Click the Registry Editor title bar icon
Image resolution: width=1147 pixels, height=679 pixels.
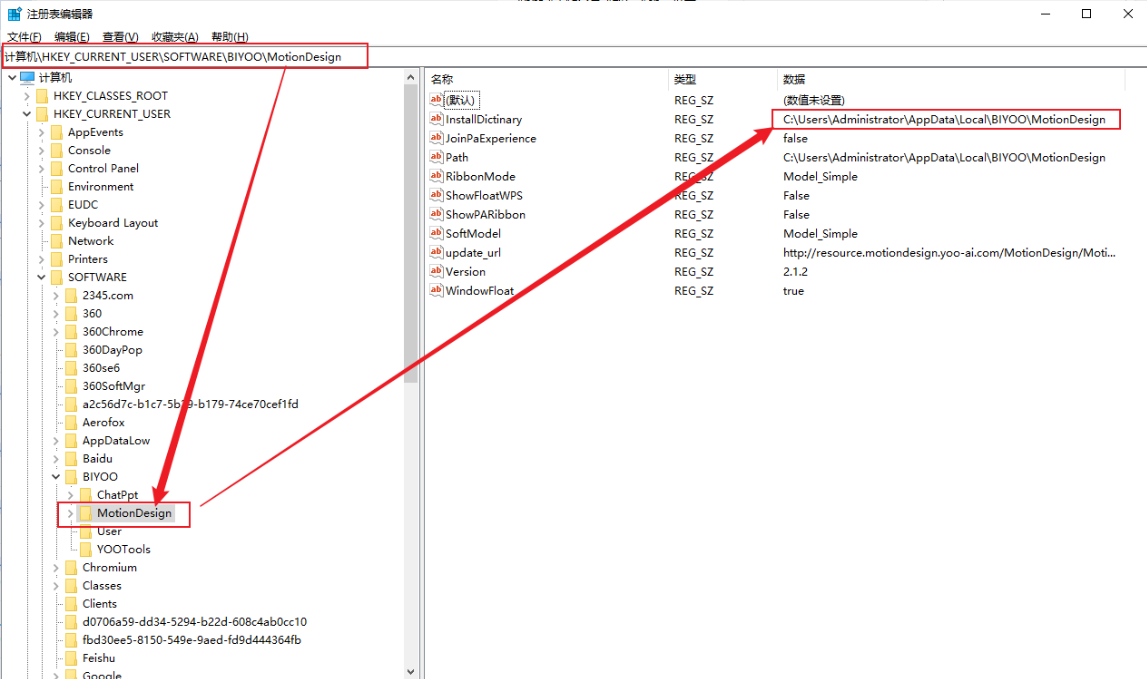pos(14,14)
